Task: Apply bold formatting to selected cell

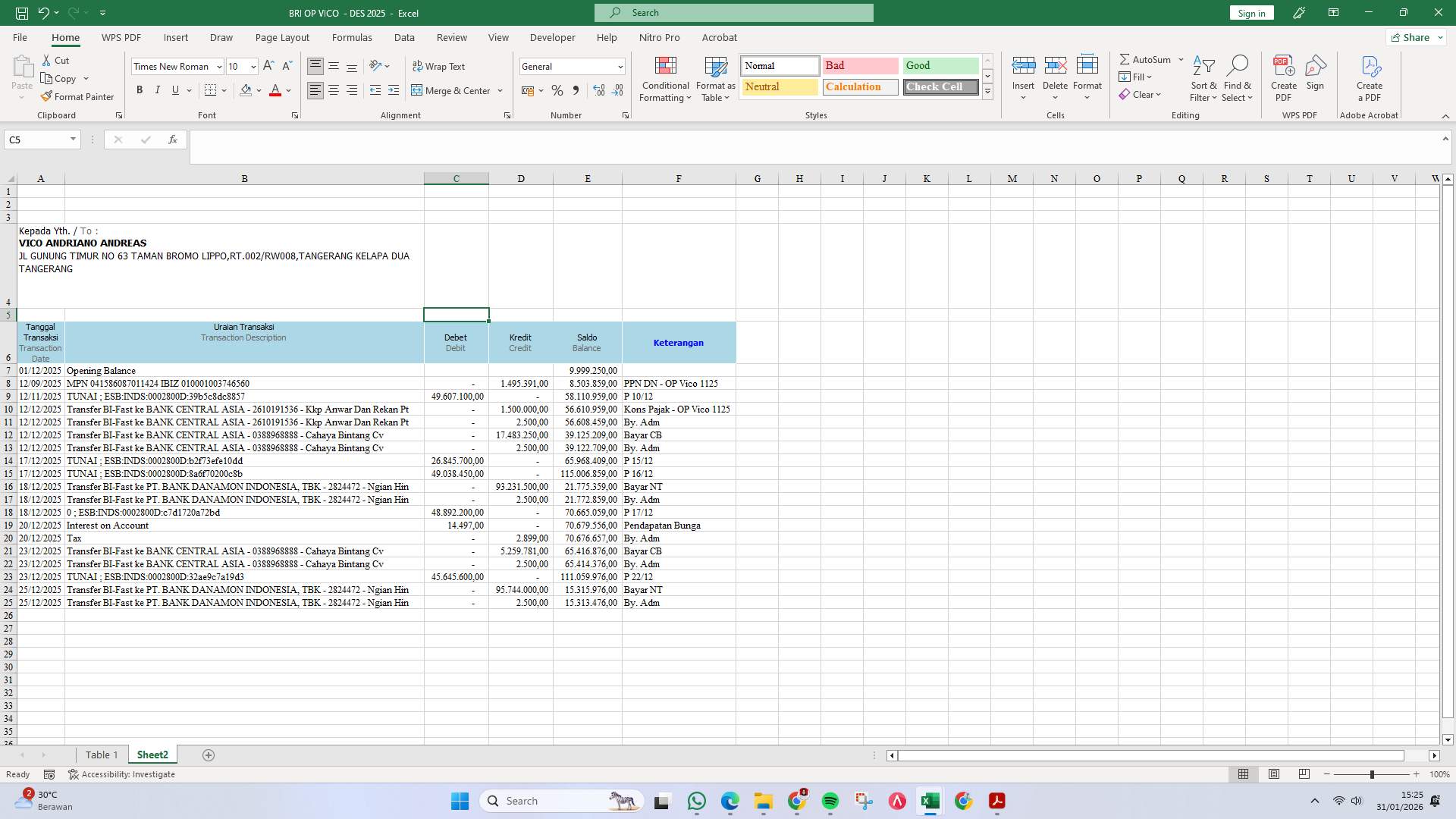Action: click(140, 90)
